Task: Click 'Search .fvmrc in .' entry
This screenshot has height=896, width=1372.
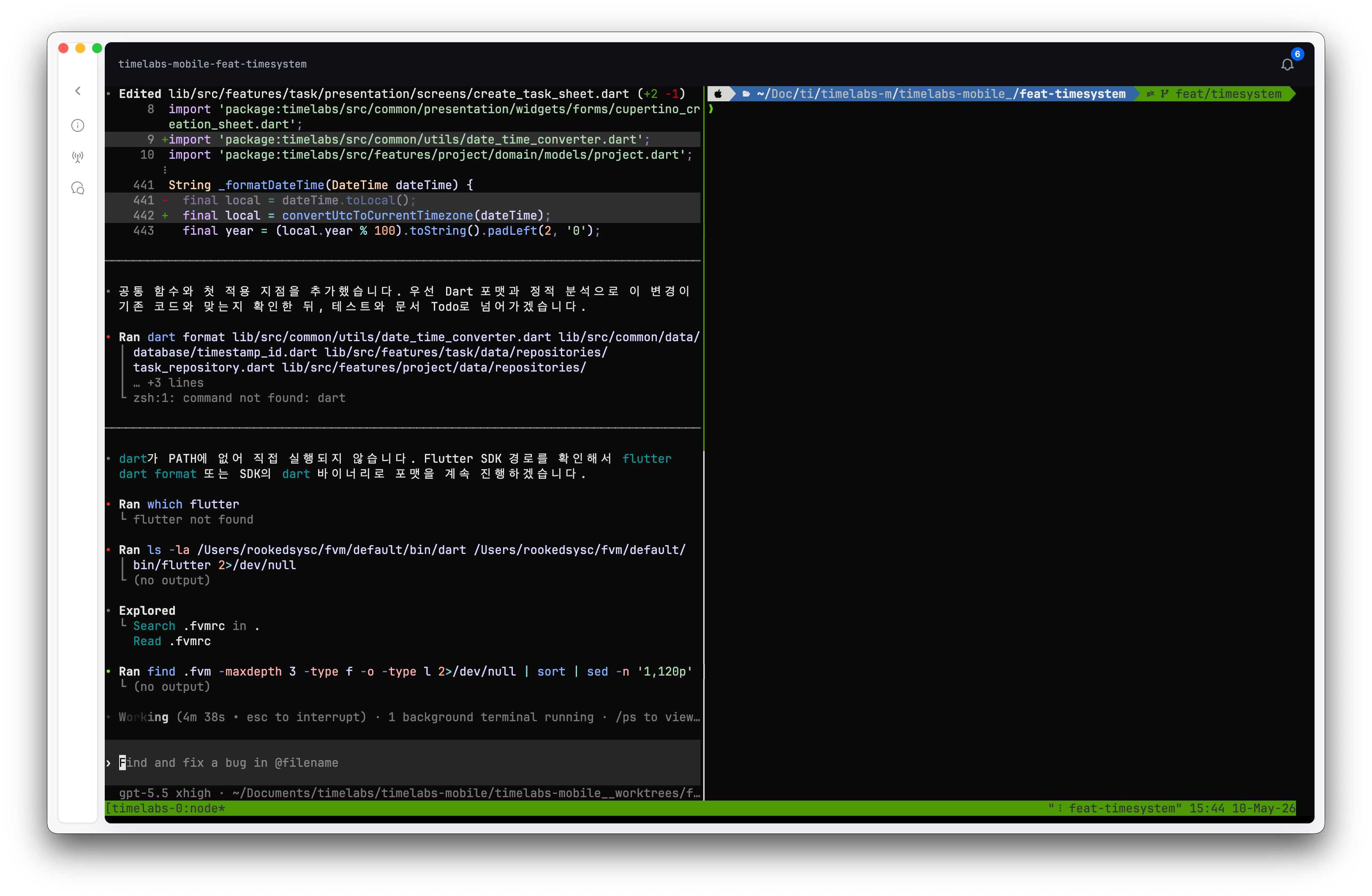Action: click(x=196, y=626)
